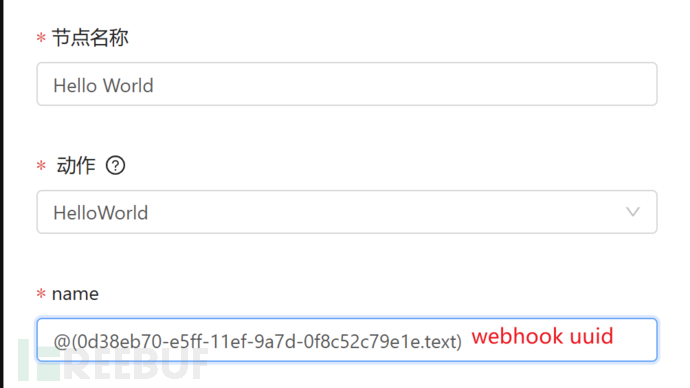Click the blank area after webhook uuid in the name field

(x=634, y=340)
